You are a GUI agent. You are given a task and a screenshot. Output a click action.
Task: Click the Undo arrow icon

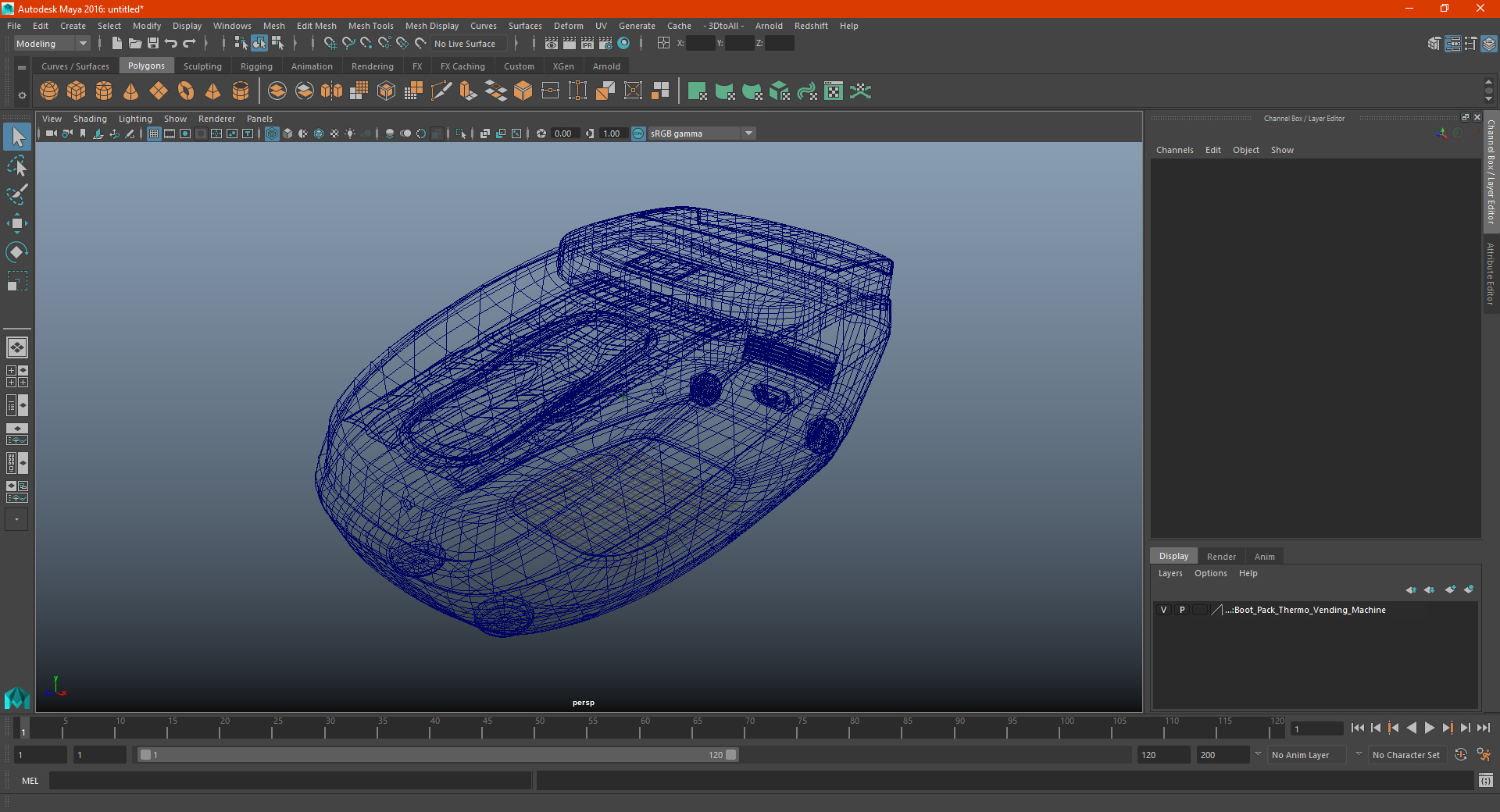tap(171, 44)
